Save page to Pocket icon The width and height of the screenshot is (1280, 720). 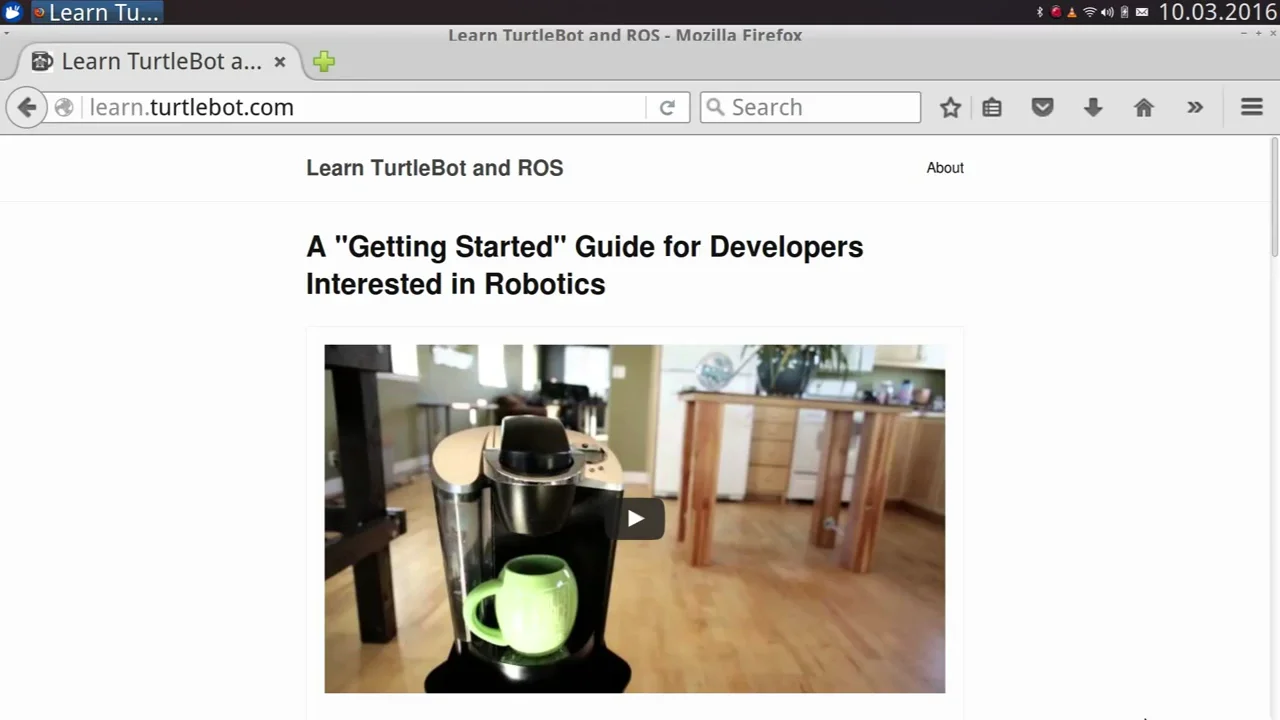pos(1042,107)
